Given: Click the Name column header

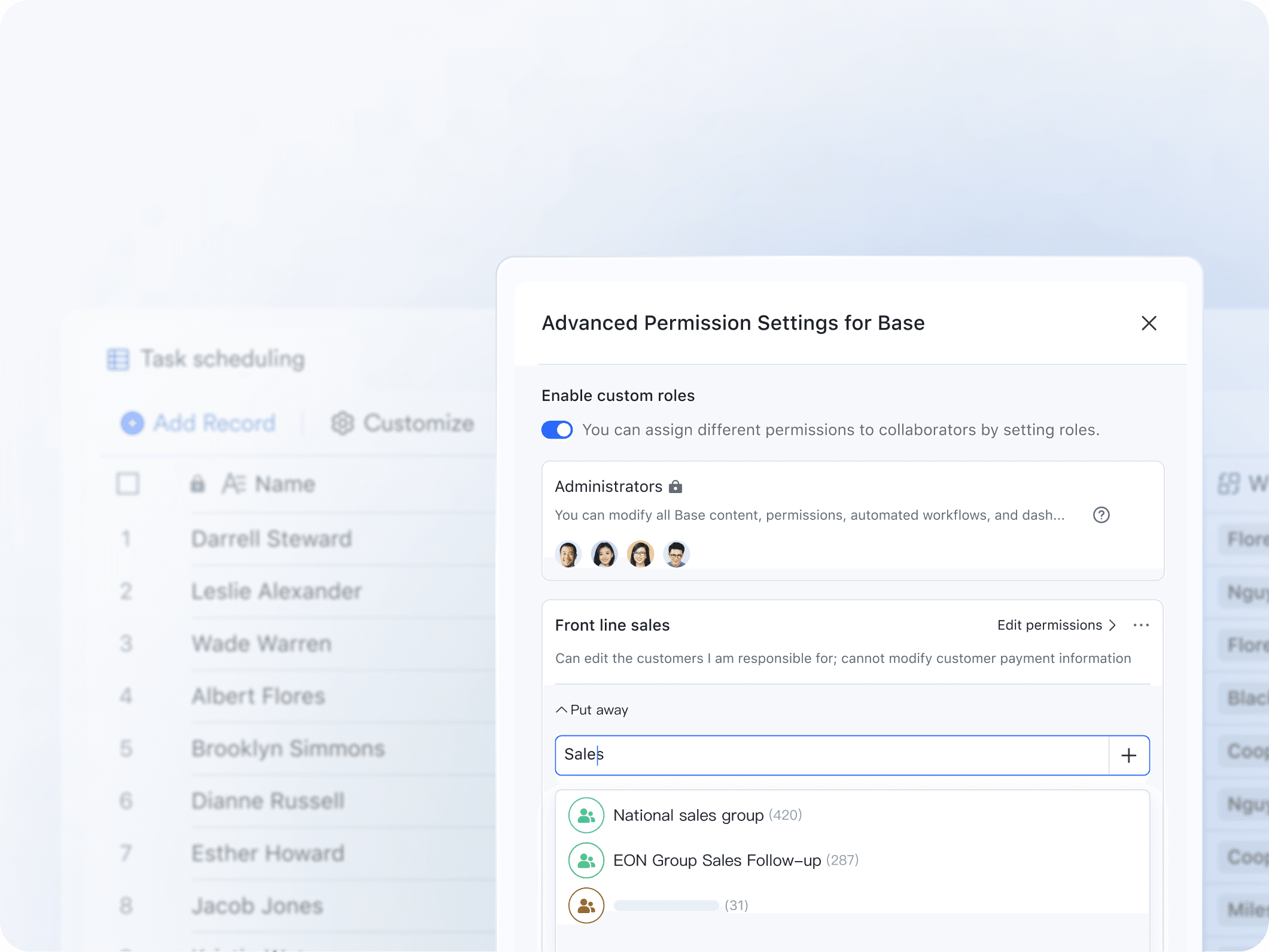Looking at the screenshot, I should coord(284,483).
